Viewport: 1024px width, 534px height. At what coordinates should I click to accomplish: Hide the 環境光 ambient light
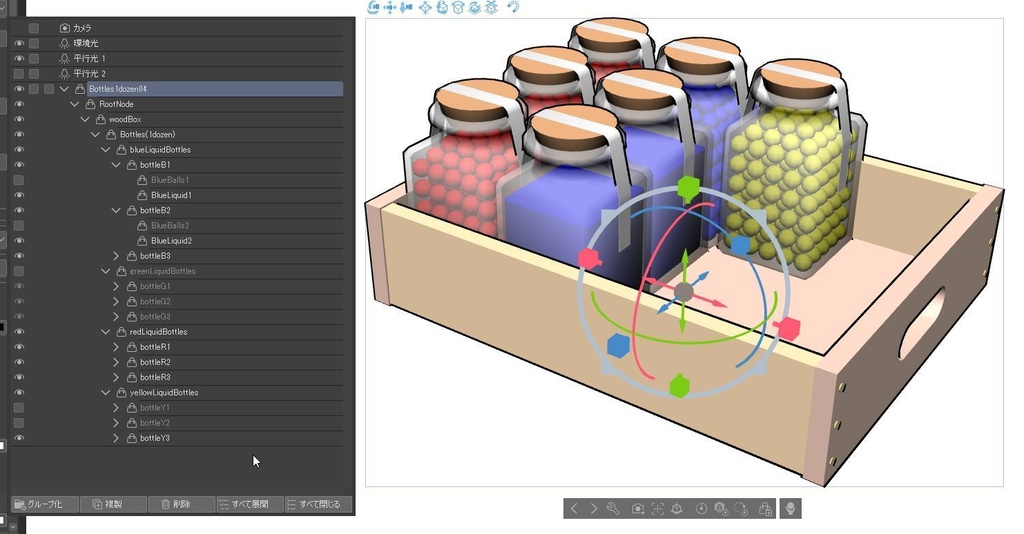pos(19,43)
